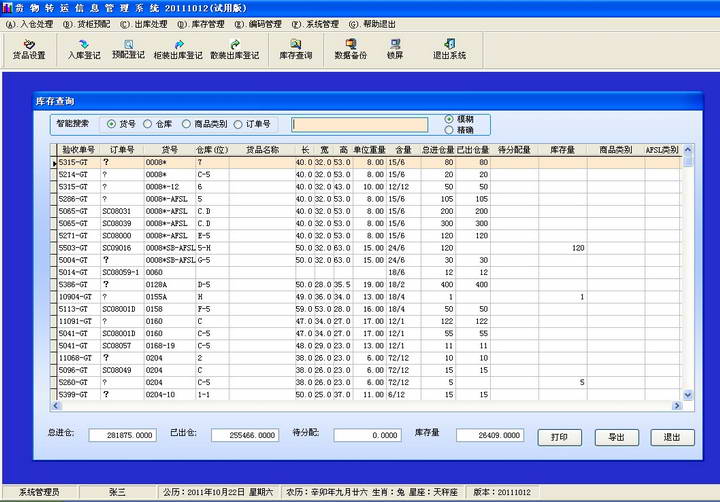Select the 货号 search radio button
Image resolution: width=720 pixels, height=502 pixels.
[x=111, y=124]
